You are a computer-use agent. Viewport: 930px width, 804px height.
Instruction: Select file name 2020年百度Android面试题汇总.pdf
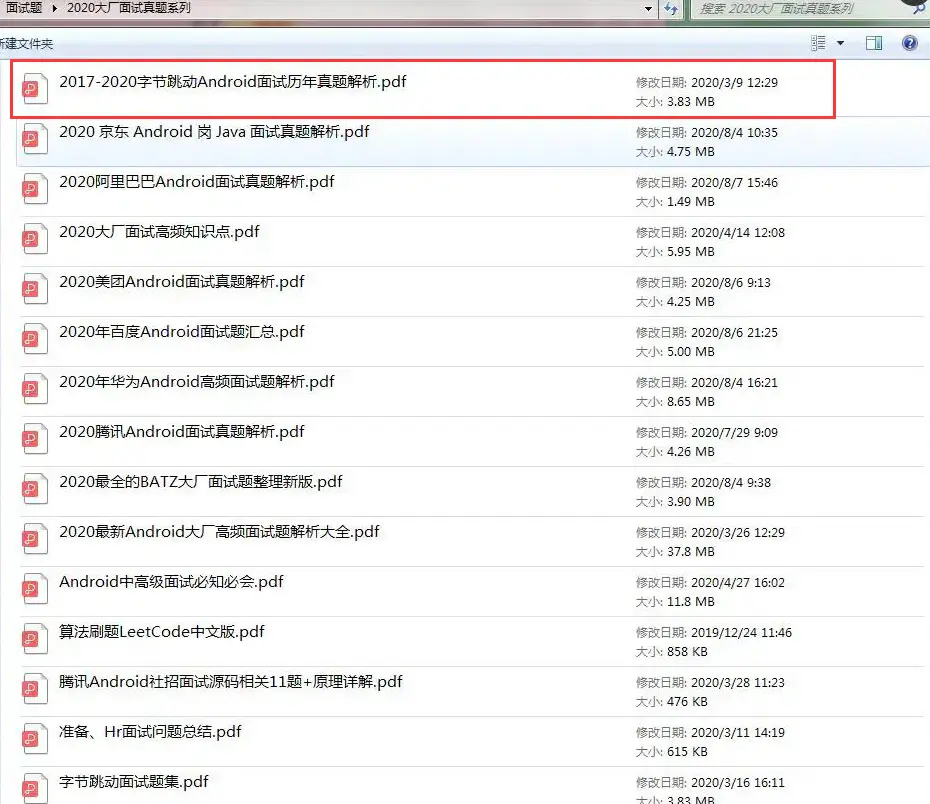point(181,331)
